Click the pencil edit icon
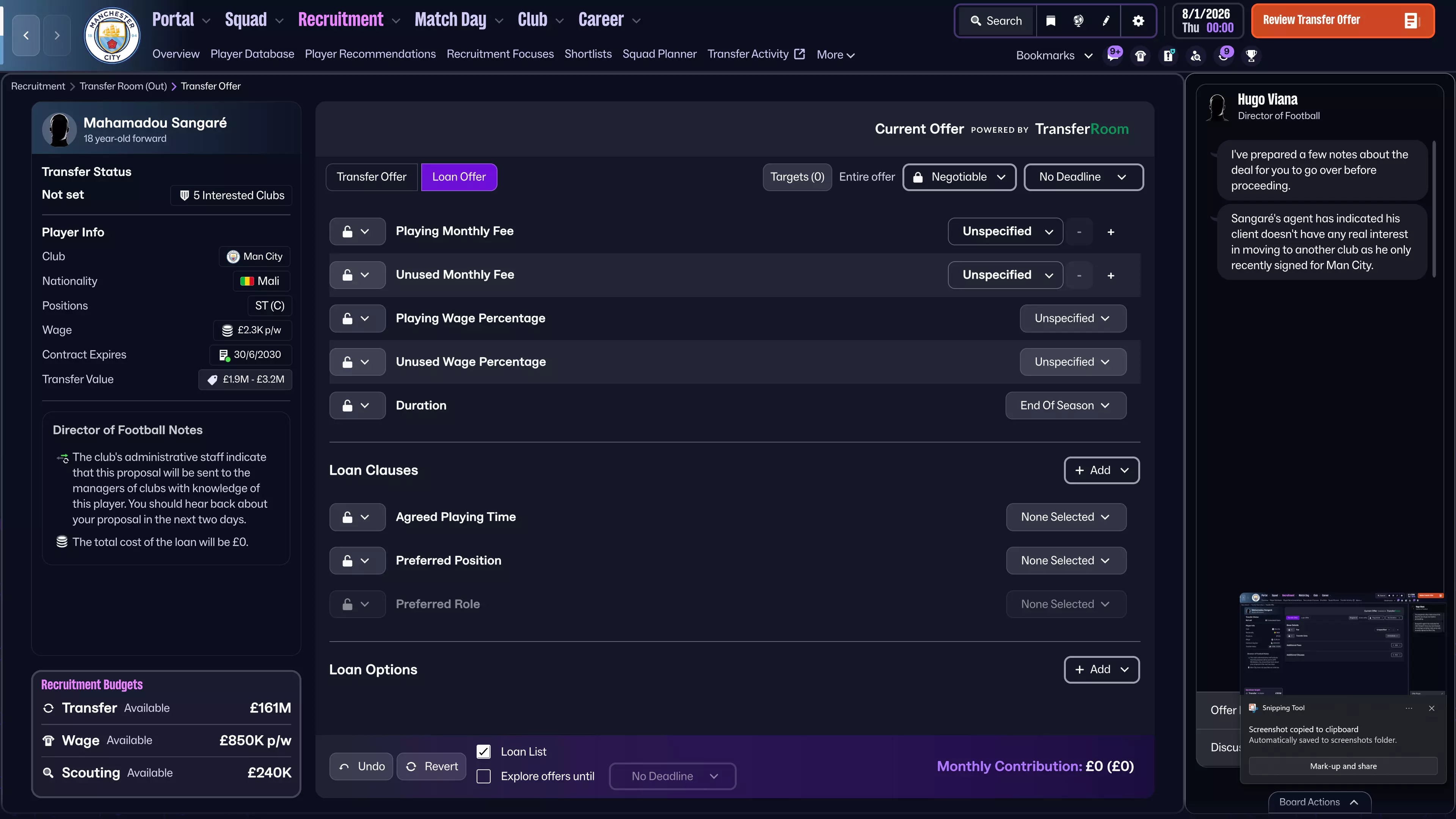The image size is (1456, 819). pos(1106,21)
